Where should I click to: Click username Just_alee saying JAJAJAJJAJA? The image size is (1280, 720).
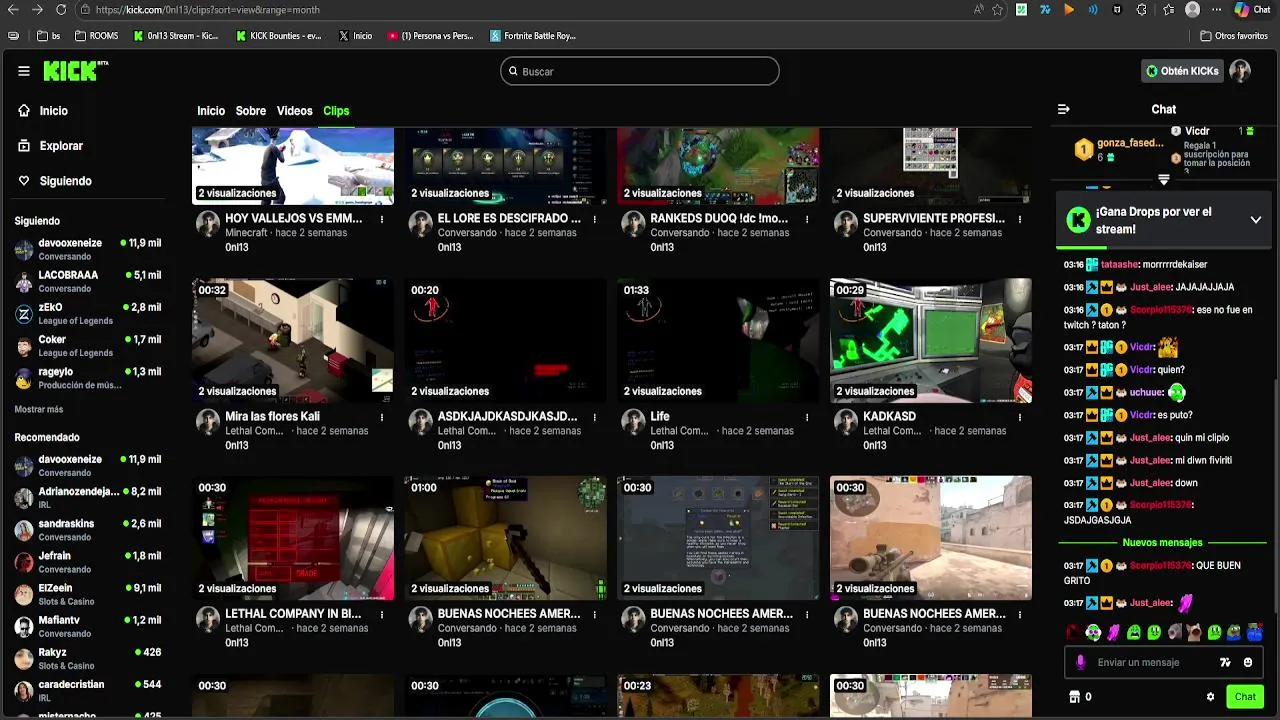pyautogui.click(x=1150, y=287)
